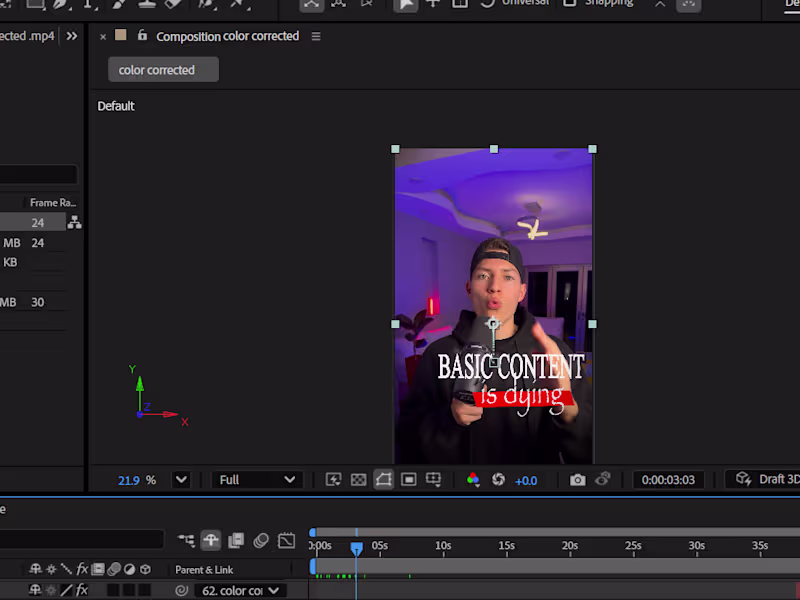Toggle mask and shape path visibility
The width and height of the screenshot is (800, 600).
[383, 480]
